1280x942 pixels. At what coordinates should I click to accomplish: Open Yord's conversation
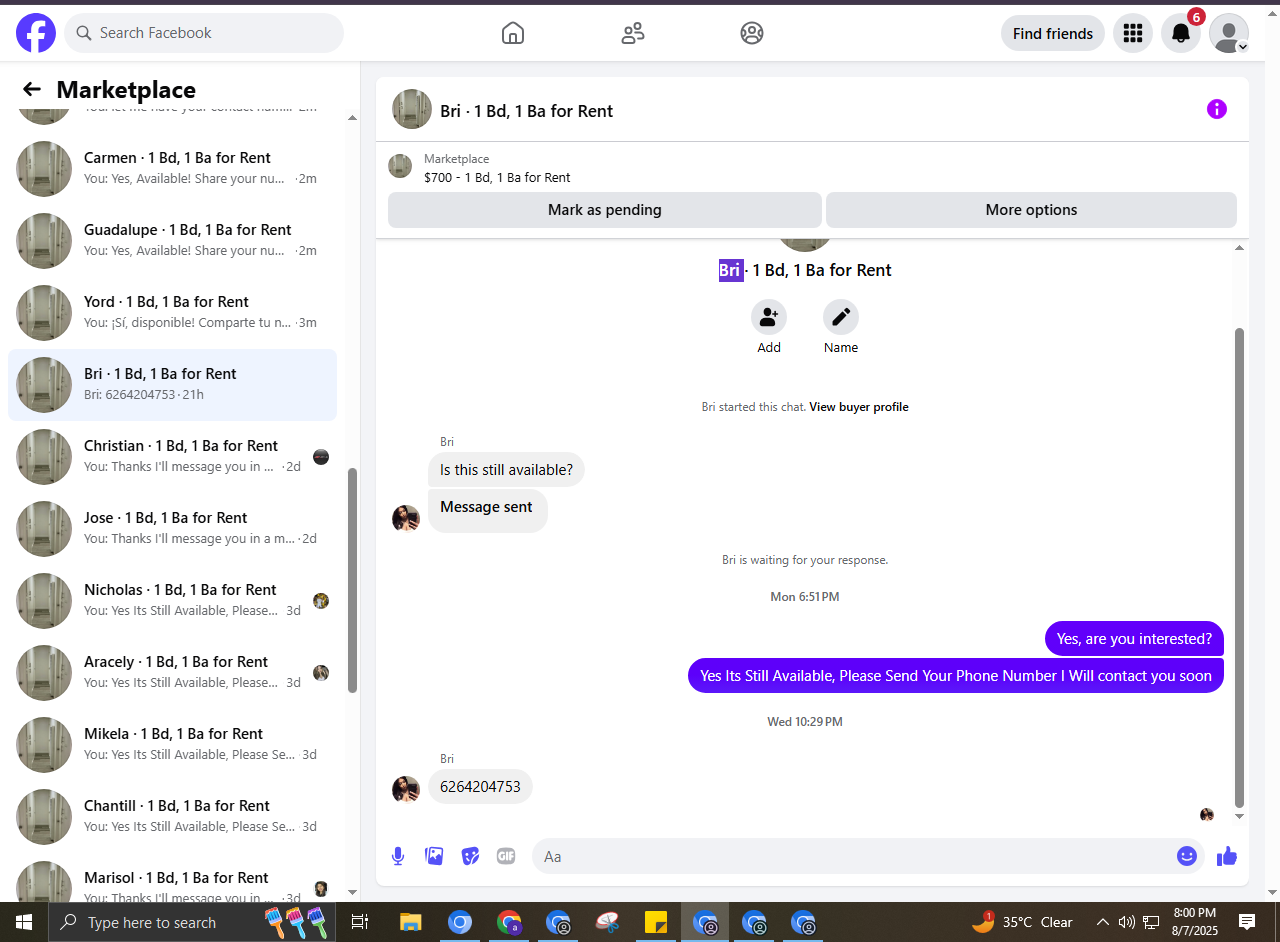pos(172,313)
